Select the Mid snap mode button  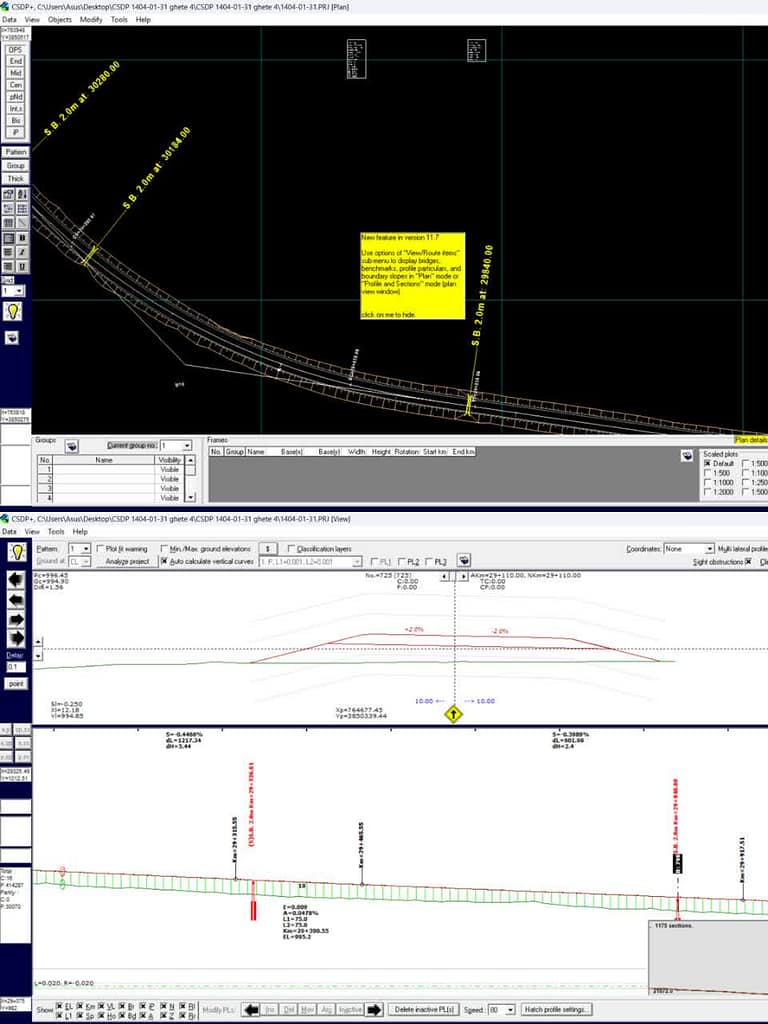(15, 73)
